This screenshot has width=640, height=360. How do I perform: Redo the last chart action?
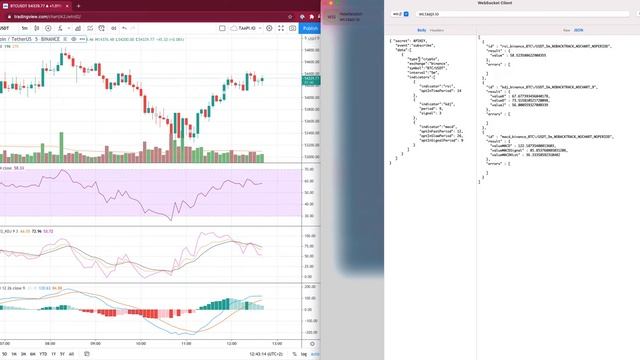point(133,28)
